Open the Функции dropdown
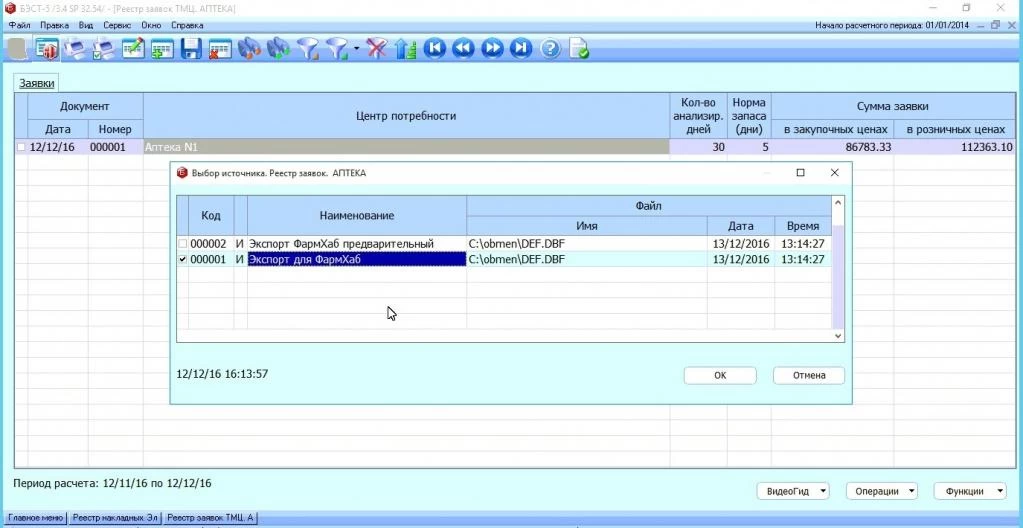Viewport: 1023px width, 528px height. (970, 491)
